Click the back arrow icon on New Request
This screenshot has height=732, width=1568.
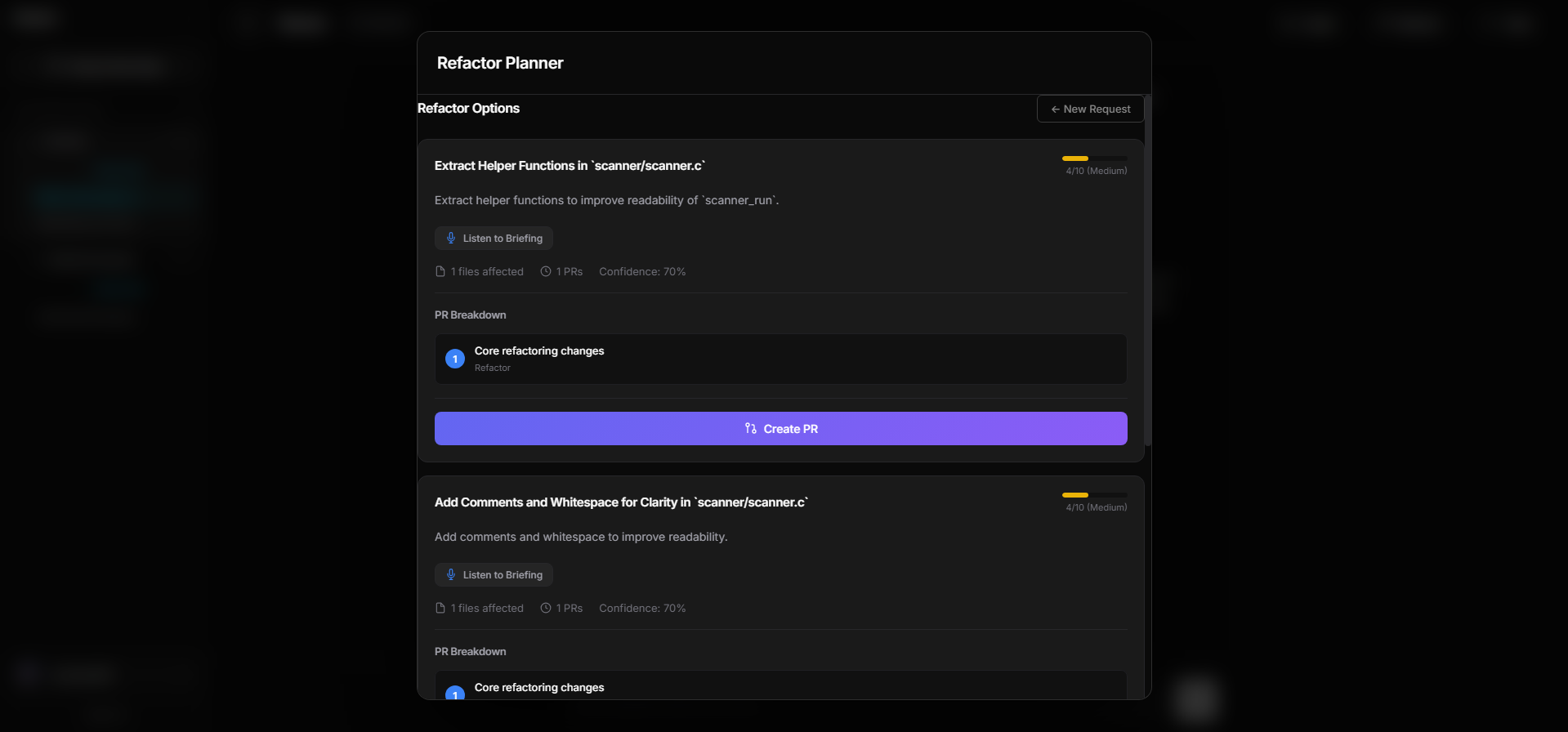[x=1055, y=109]
